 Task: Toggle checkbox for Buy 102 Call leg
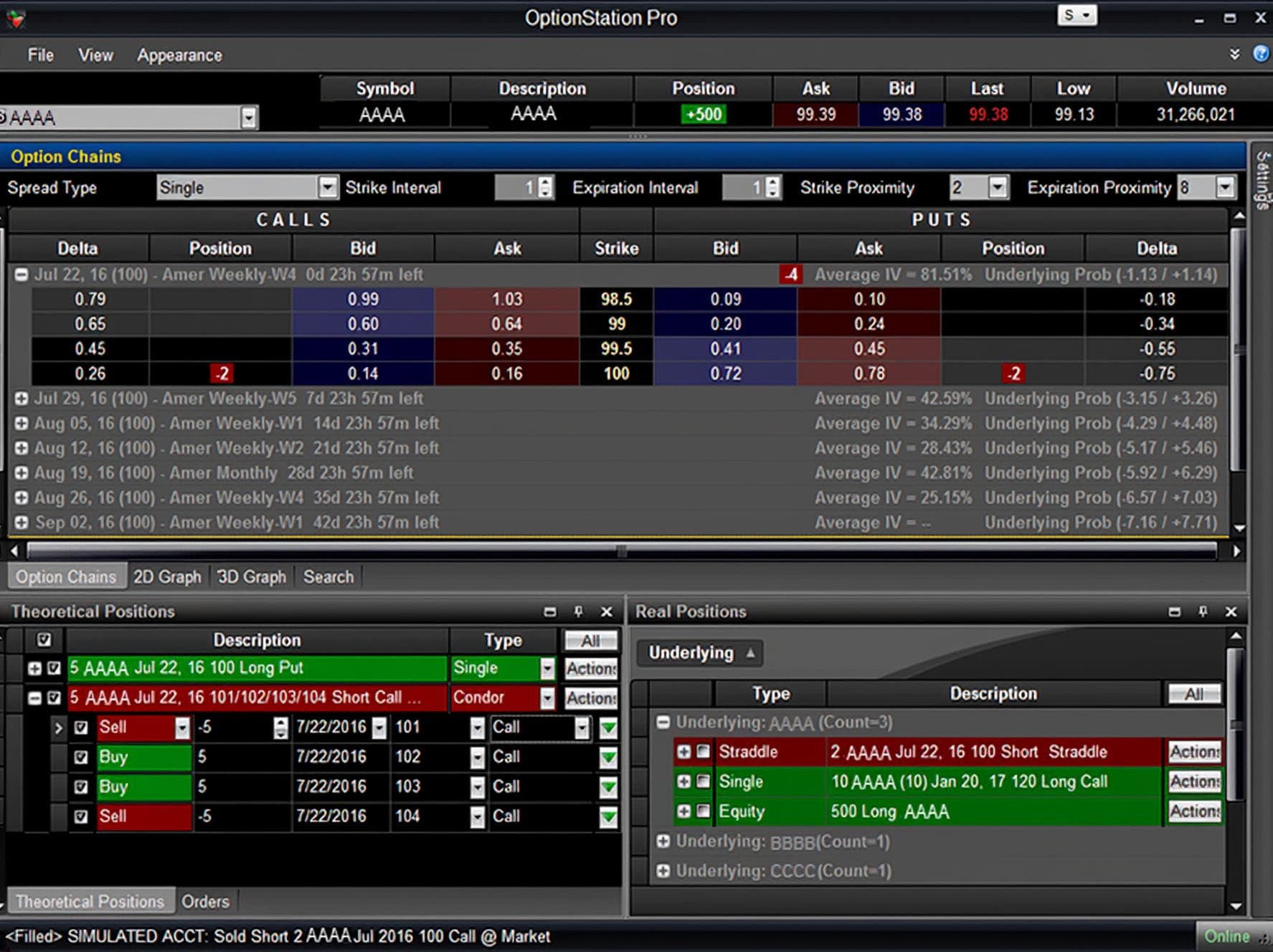click(81, 757)
